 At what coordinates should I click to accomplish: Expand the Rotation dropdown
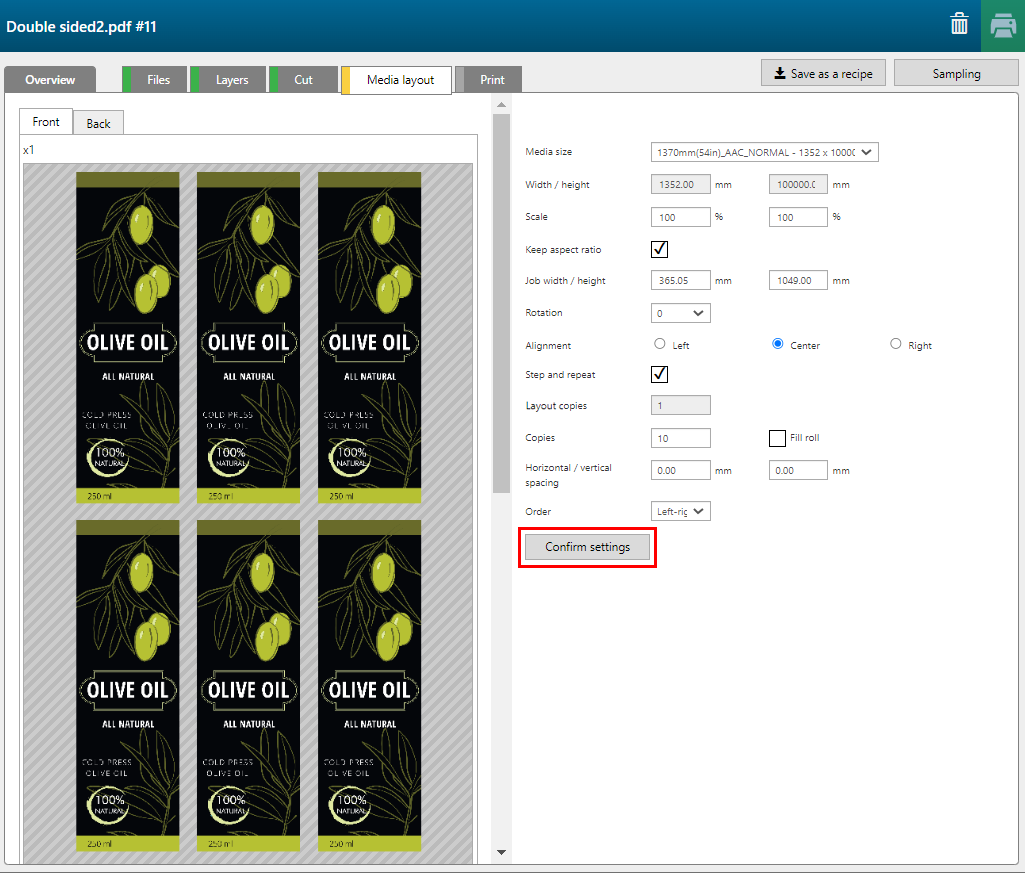pos(680,313)
